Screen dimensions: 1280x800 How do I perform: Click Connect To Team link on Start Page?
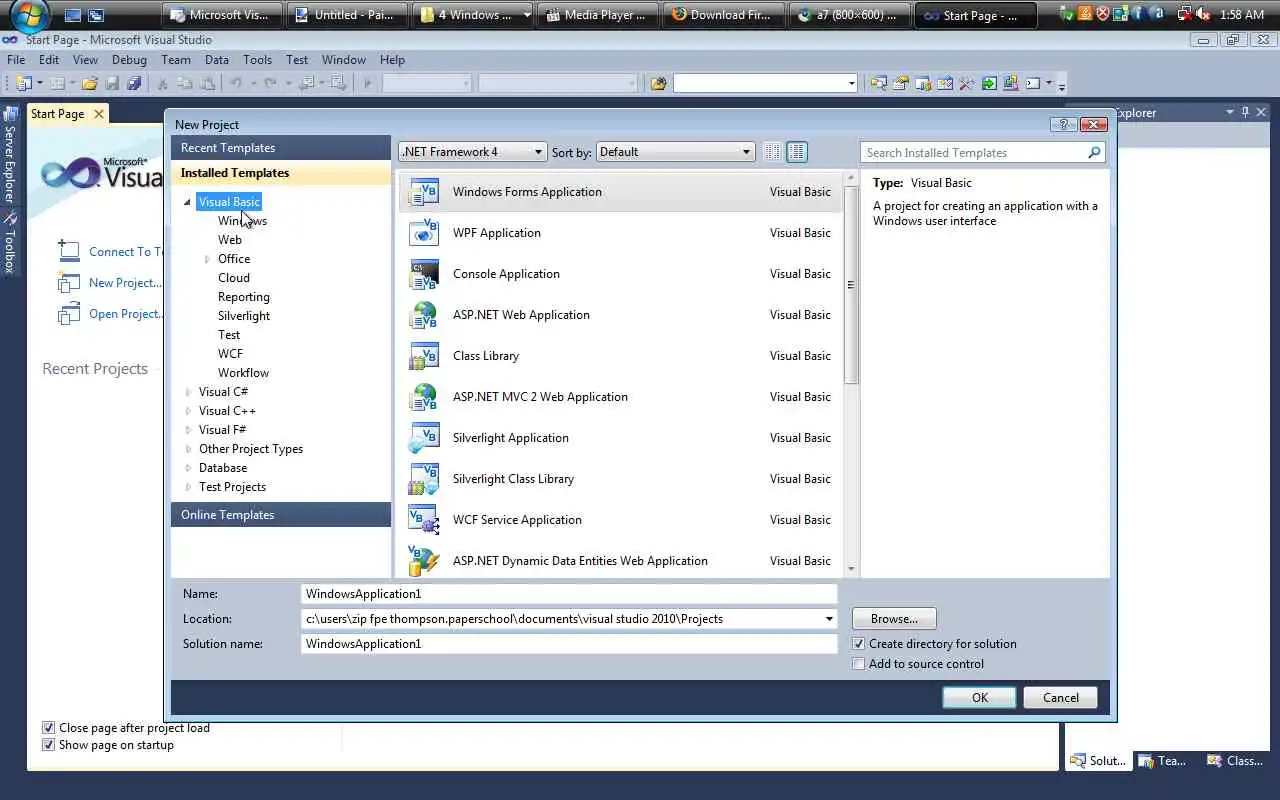[126, 252]
